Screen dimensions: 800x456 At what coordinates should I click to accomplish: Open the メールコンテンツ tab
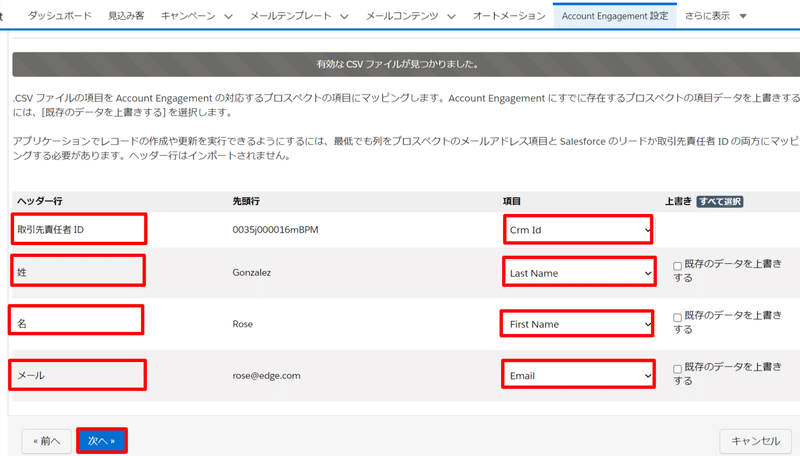click(402, 16)
